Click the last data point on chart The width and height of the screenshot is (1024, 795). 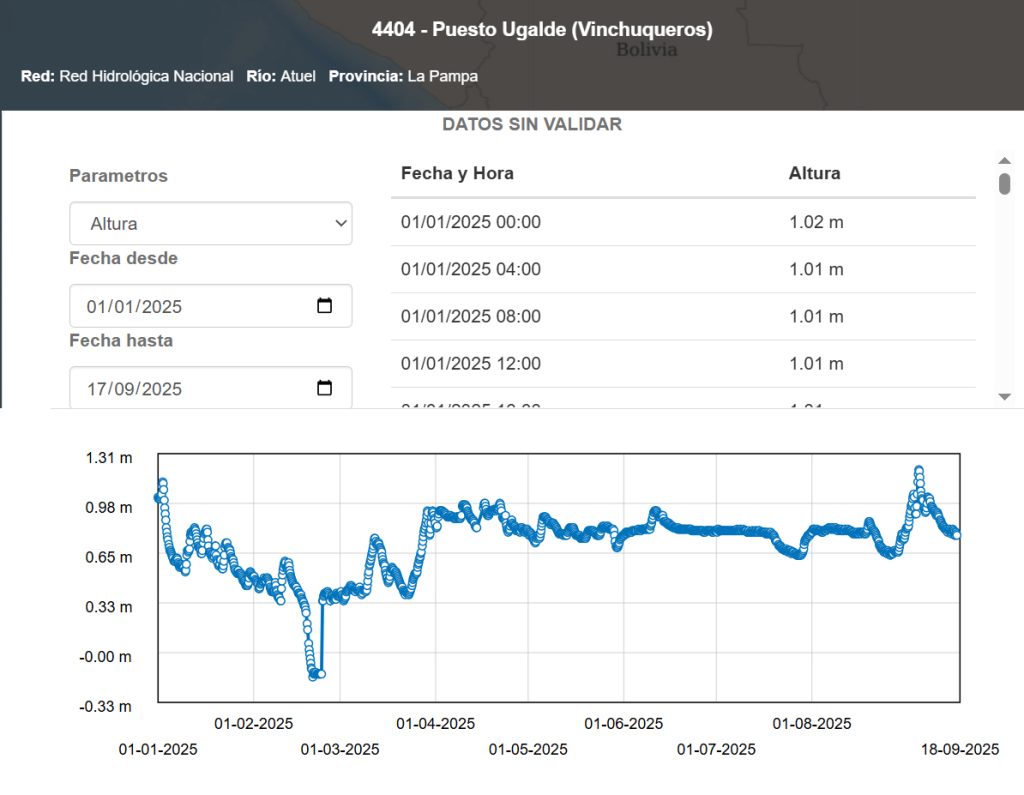(x=957, y=535)
